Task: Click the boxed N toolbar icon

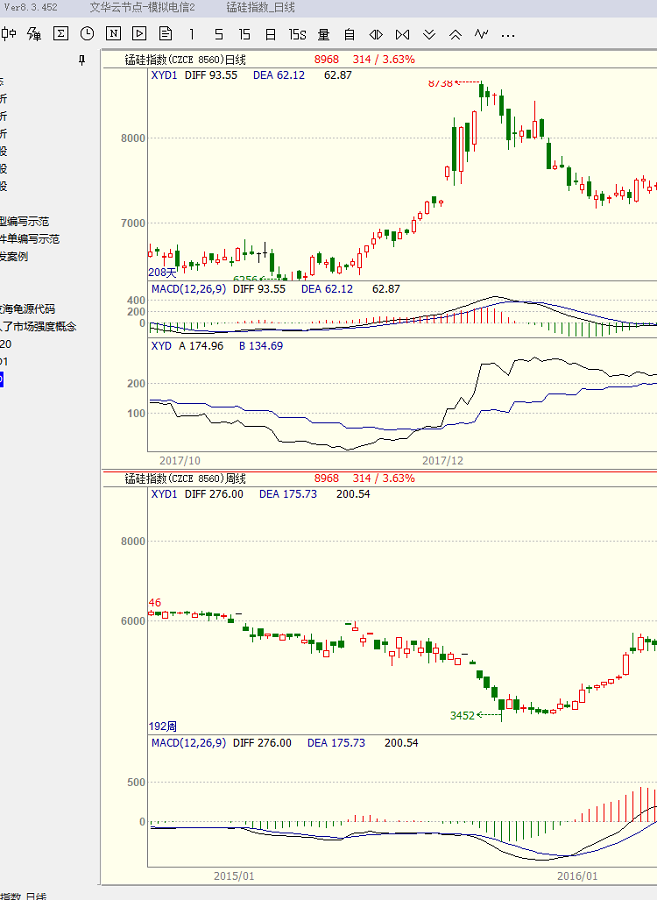Action: click(113, 34)
